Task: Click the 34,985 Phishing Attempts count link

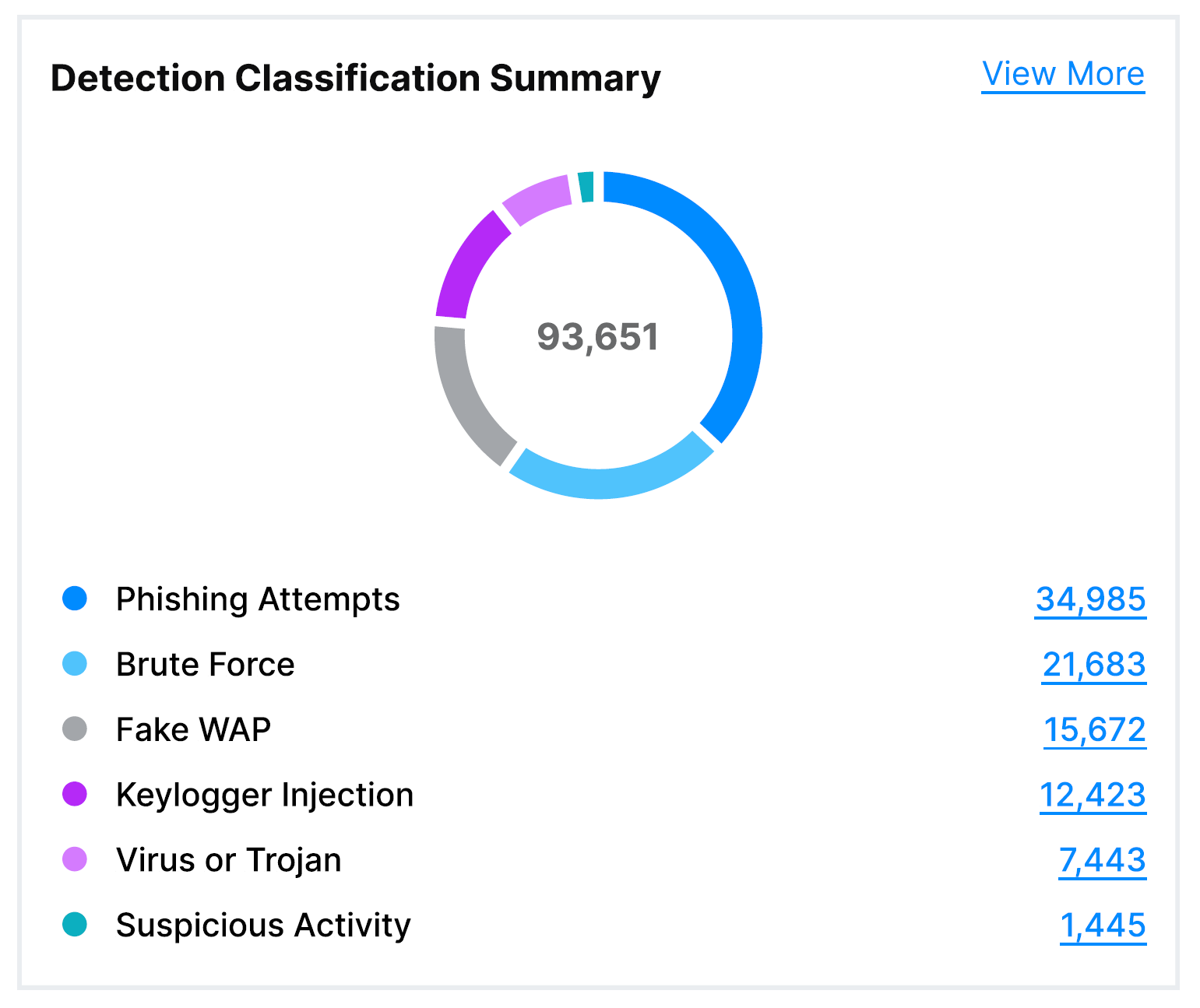Action: (x=1089, y=599)
